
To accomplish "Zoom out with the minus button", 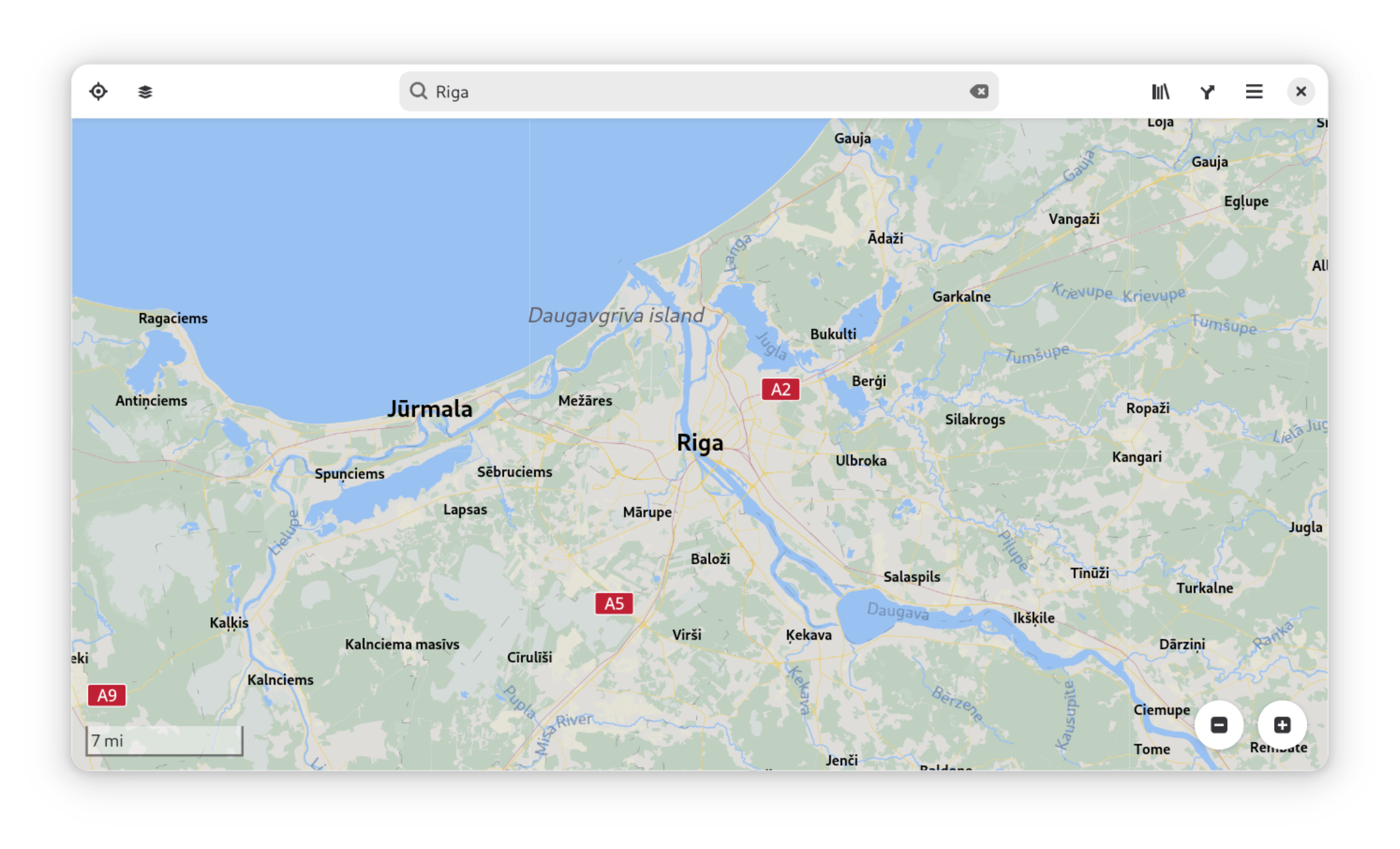I will click(1219, 725).
